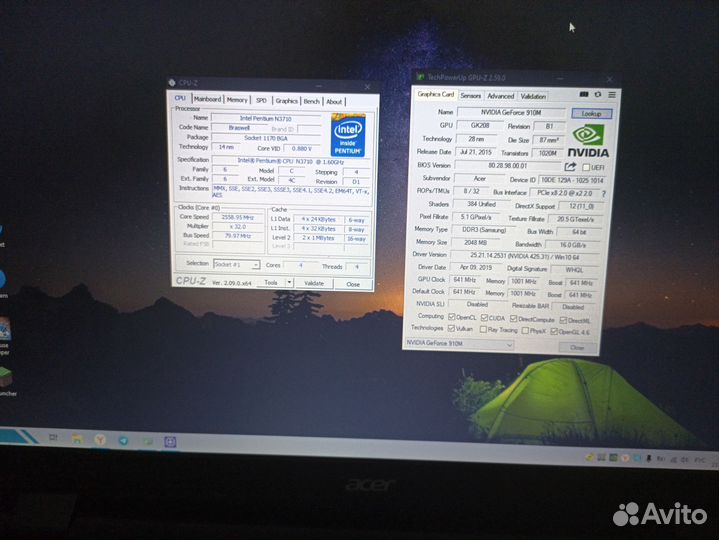
Task: Expand the Tools dropdown arrow in CPU-Z
Action: [x=289, y=282]
